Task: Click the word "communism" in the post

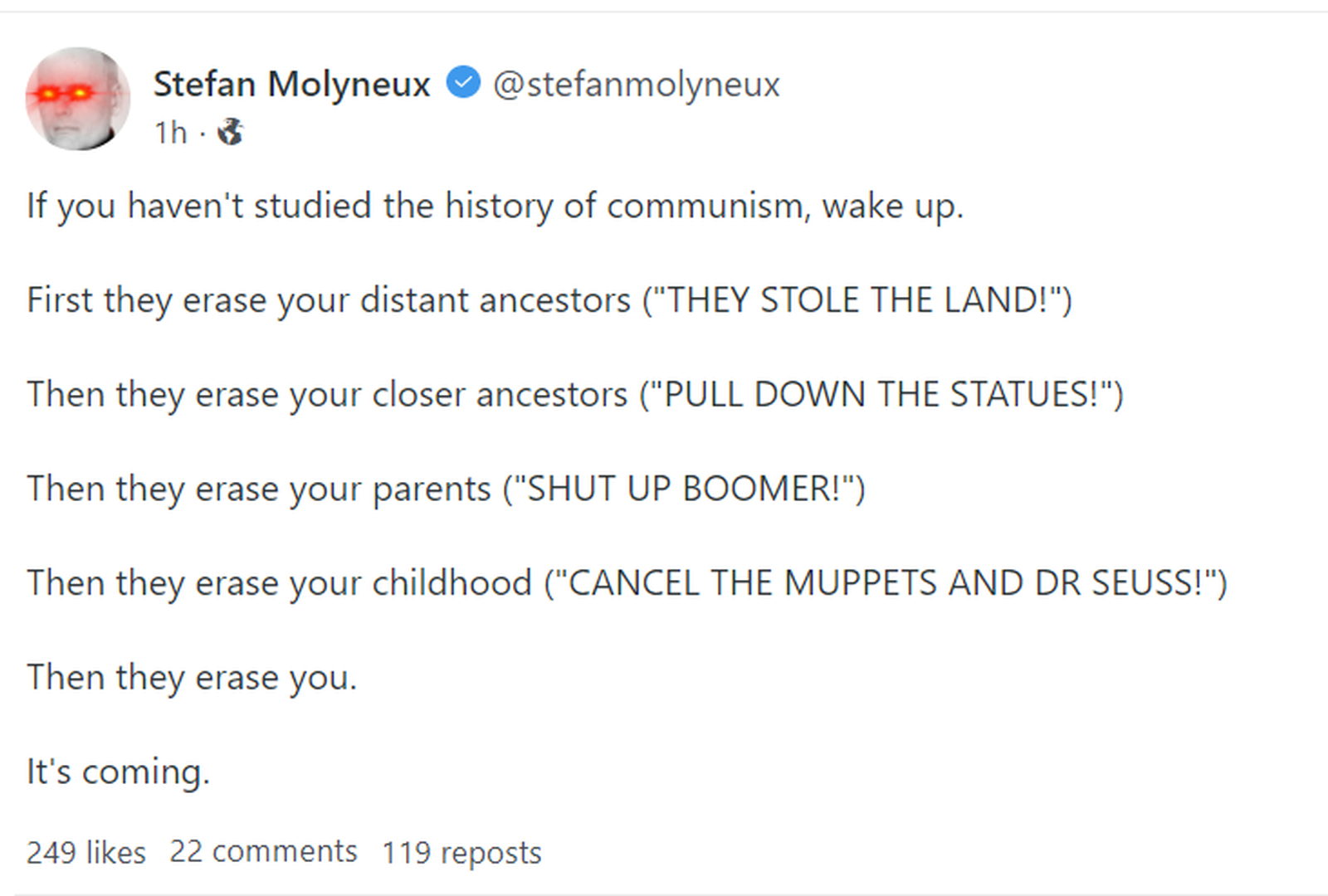Action: coord(705,206)
